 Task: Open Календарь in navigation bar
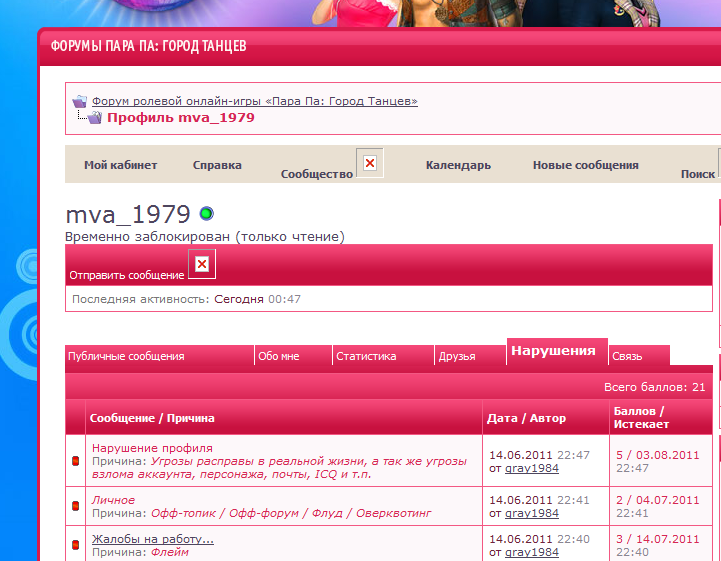click(x=458, y=165)
